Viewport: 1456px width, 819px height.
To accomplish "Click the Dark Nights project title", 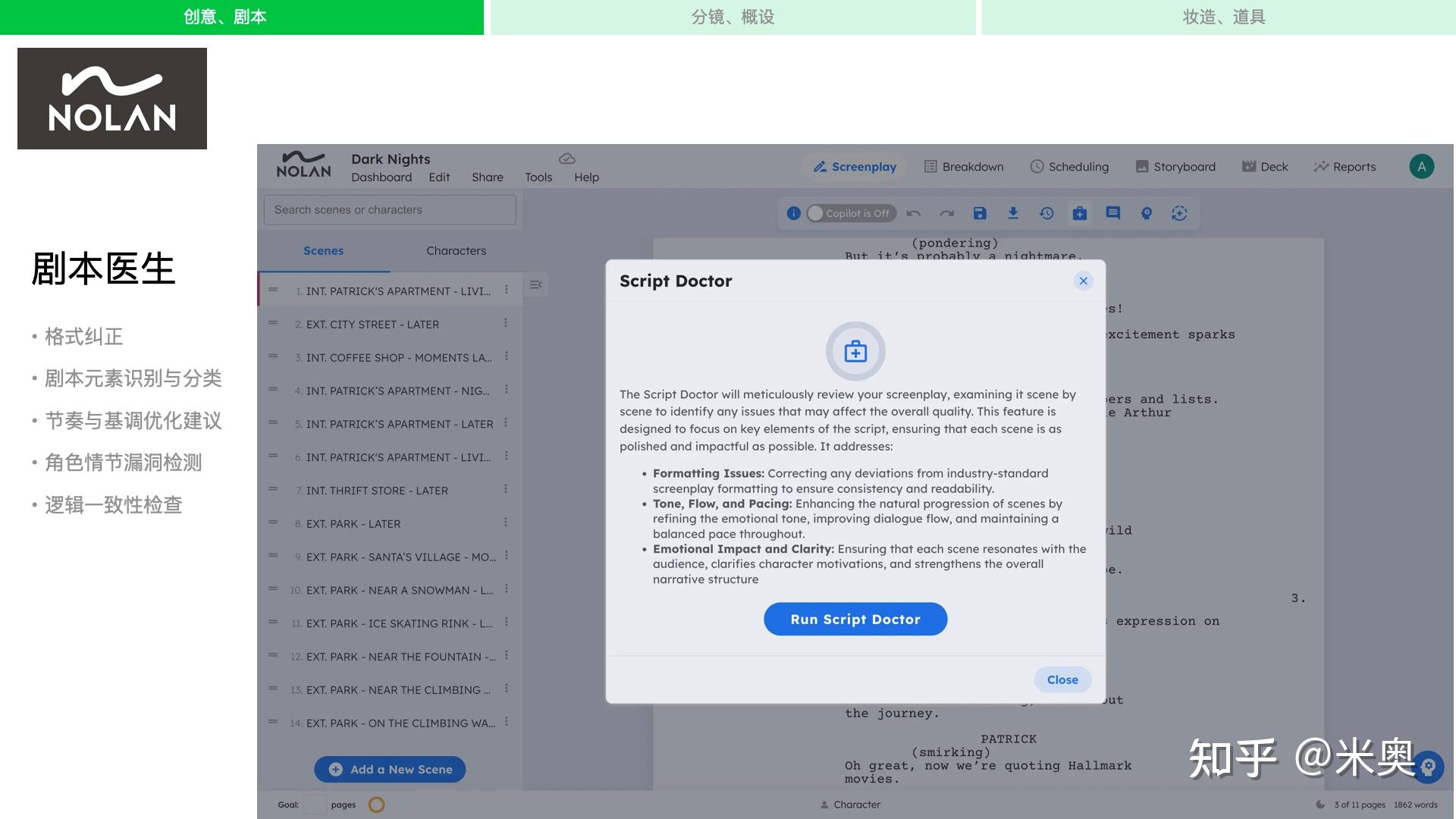I will point(391,159).
